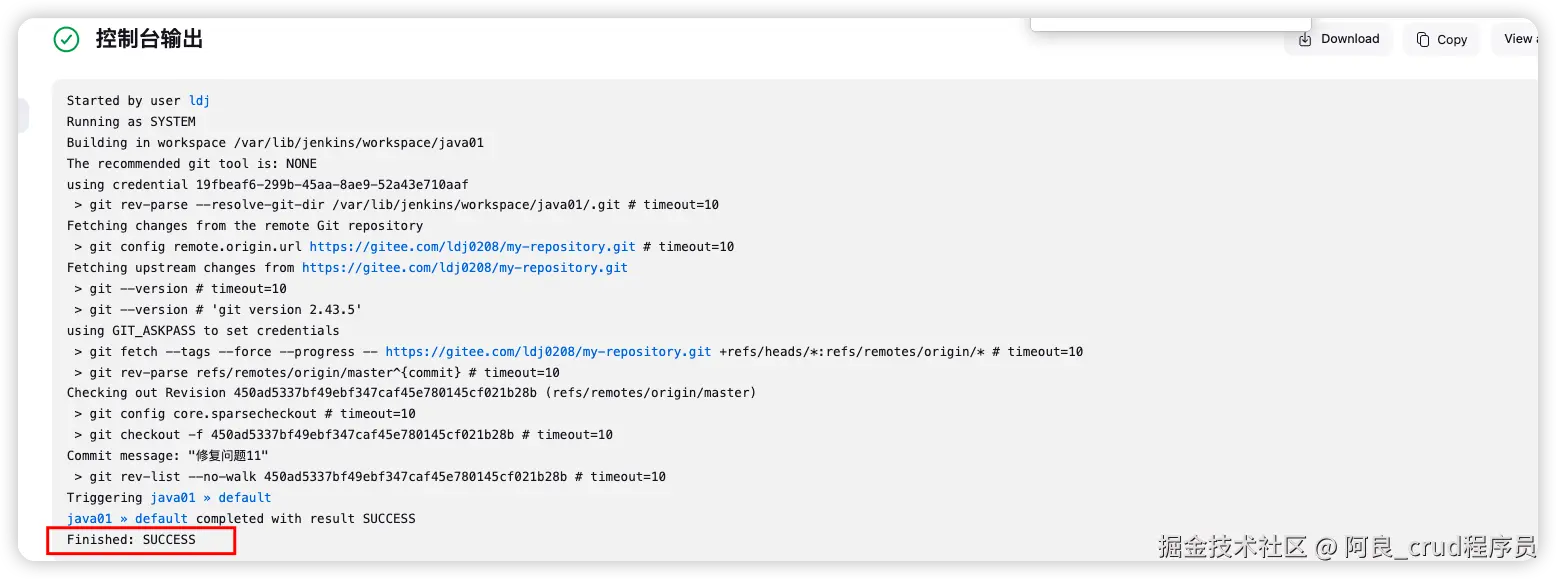Click the Download icon for console log
The image size is (1556, 579).
tap(1305, 40)
